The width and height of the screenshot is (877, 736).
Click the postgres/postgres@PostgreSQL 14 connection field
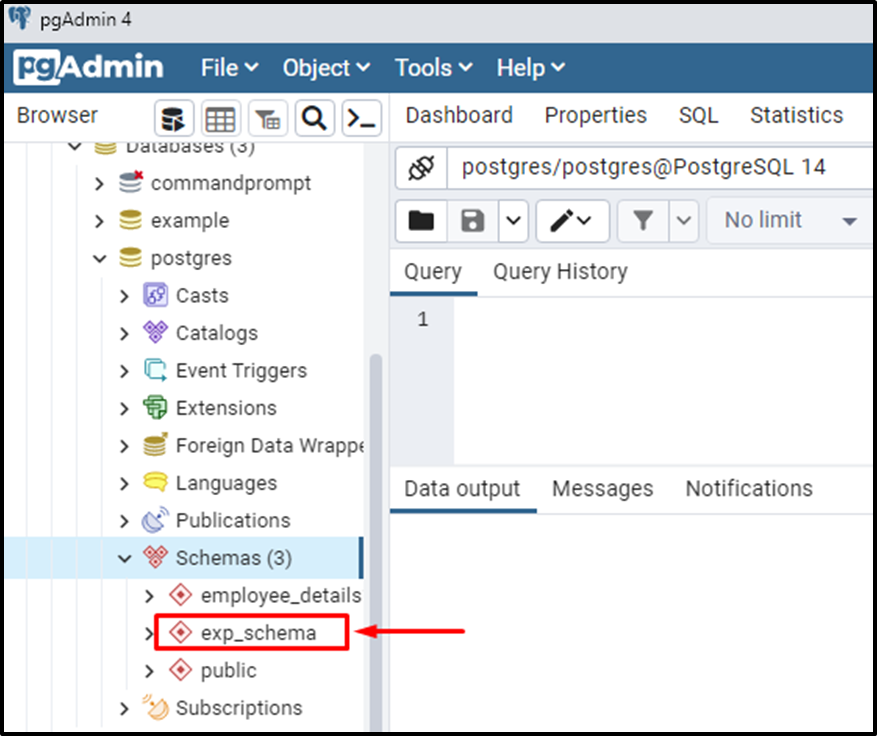pyautogui.click(x=659, y=168)
